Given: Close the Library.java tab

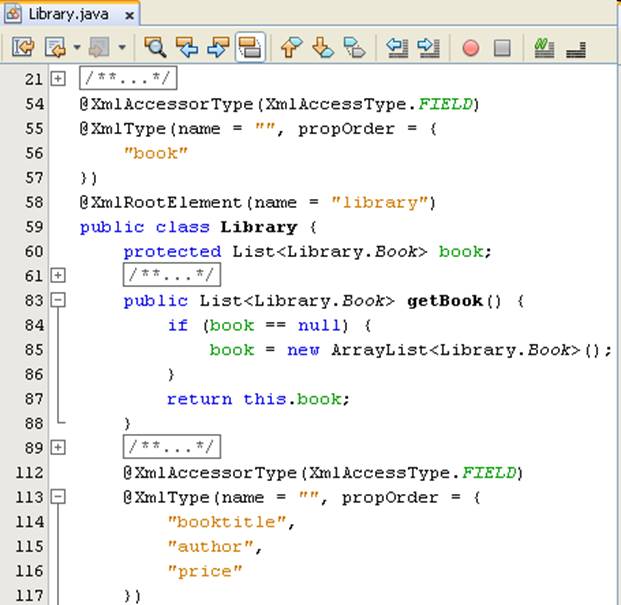Looking at the screenshot, I should 129,16.
